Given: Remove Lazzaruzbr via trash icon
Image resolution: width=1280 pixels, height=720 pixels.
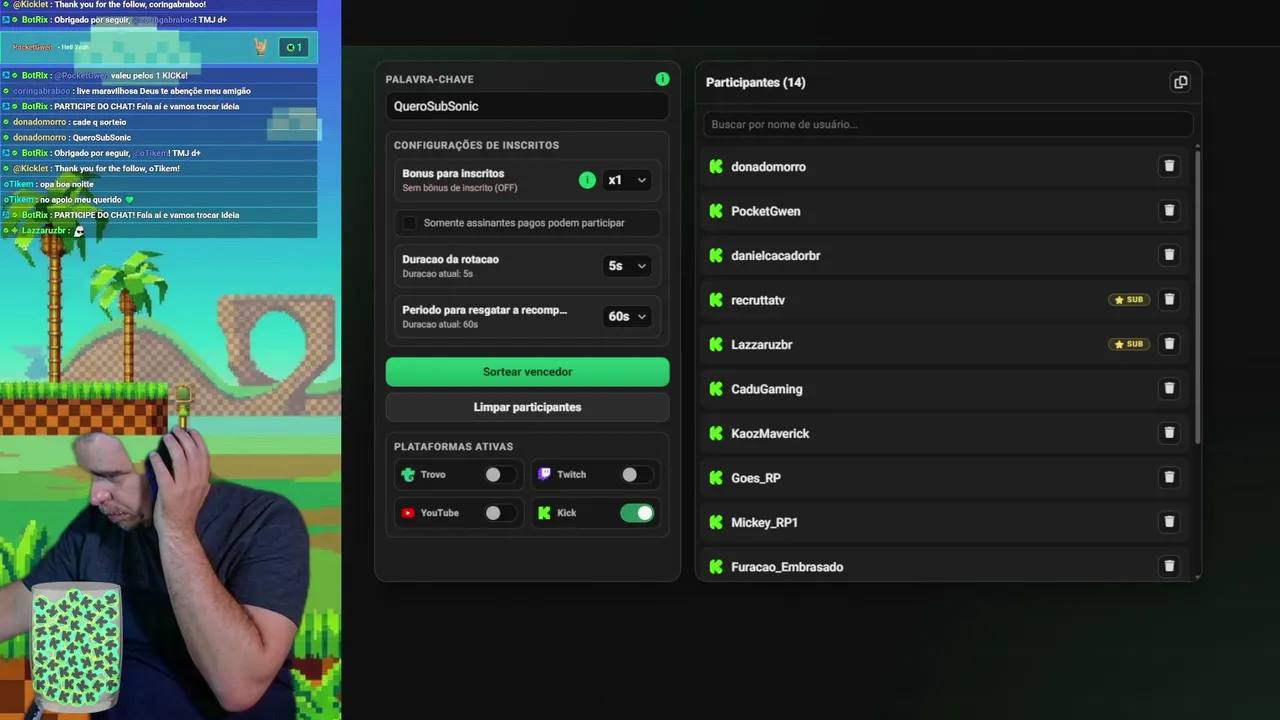Looking at the screenshot, I should (x=1169, y=344).
